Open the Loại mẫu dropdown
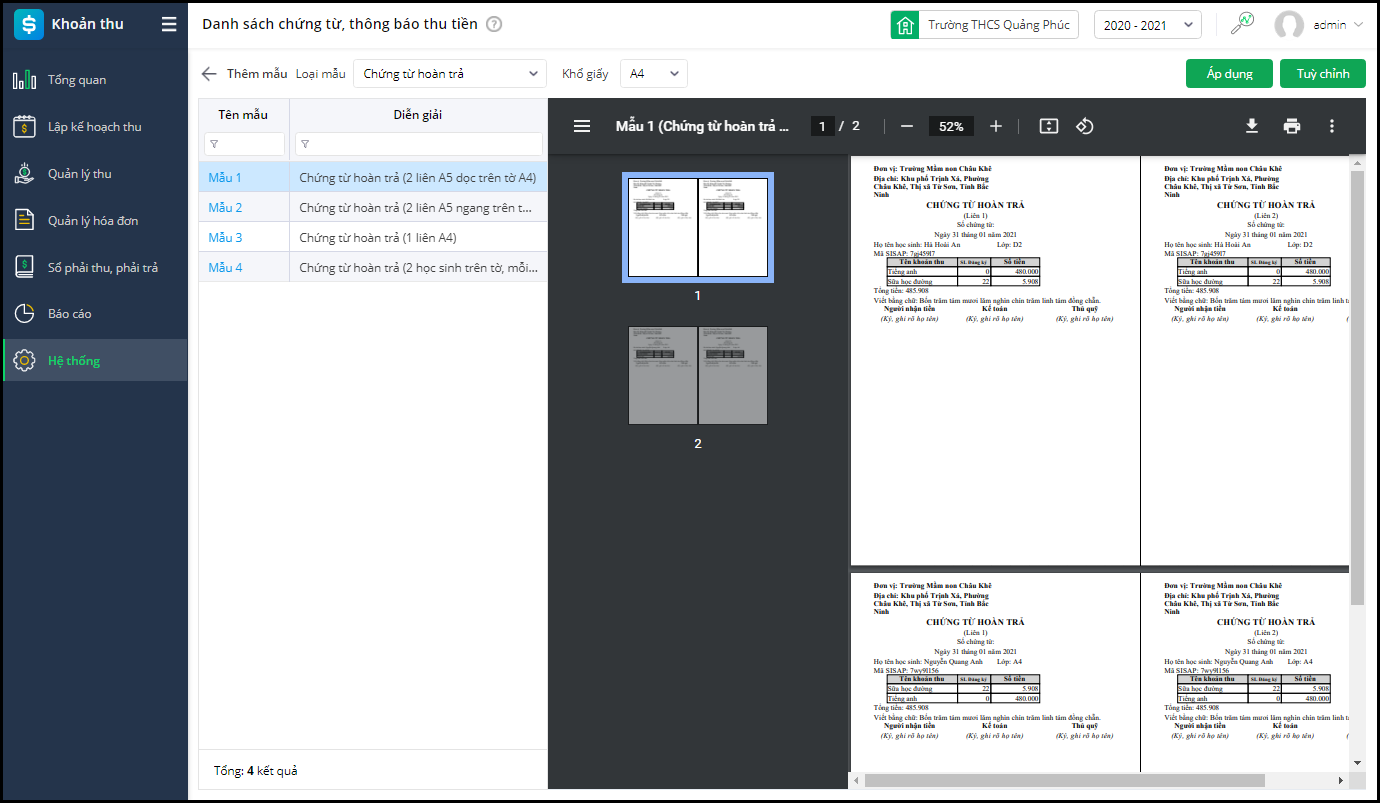This screenshot has width=1380, height=803. (450, 73)
